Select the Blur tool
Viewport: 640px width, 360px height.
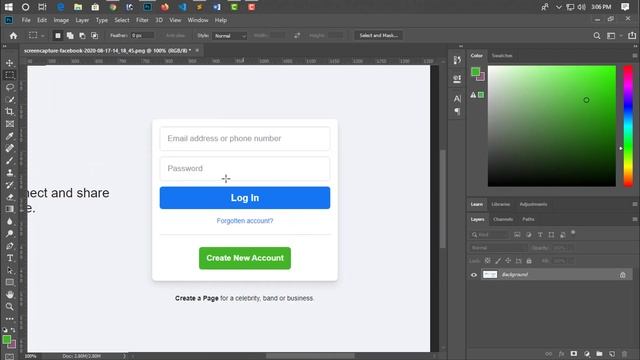pos(10,221)
